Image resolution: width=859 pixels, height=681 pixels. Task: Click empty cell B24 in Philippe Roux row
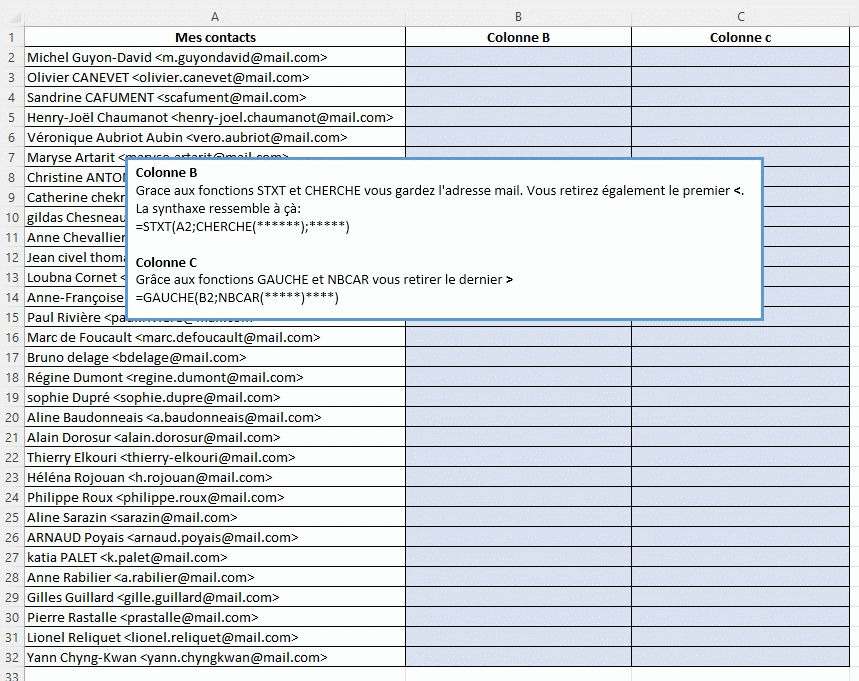(518, 497)
